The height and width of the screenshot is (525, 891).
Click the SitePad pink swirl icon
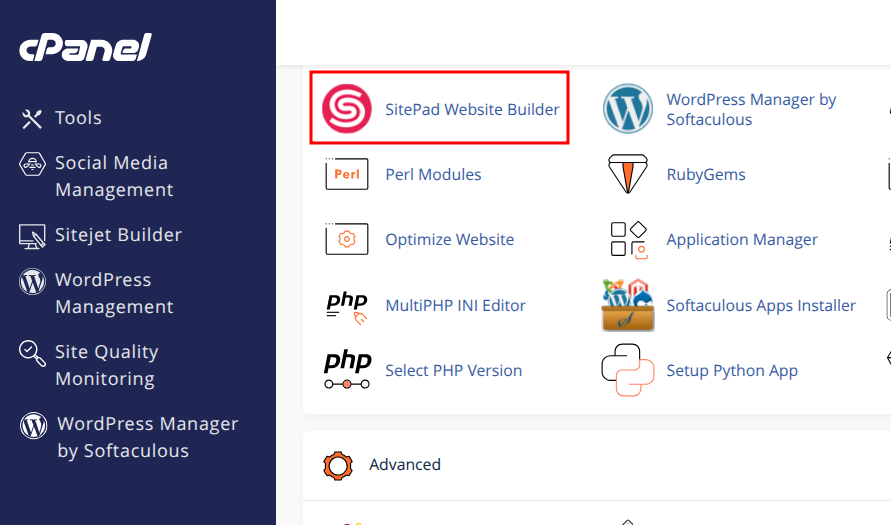(347, 109)
